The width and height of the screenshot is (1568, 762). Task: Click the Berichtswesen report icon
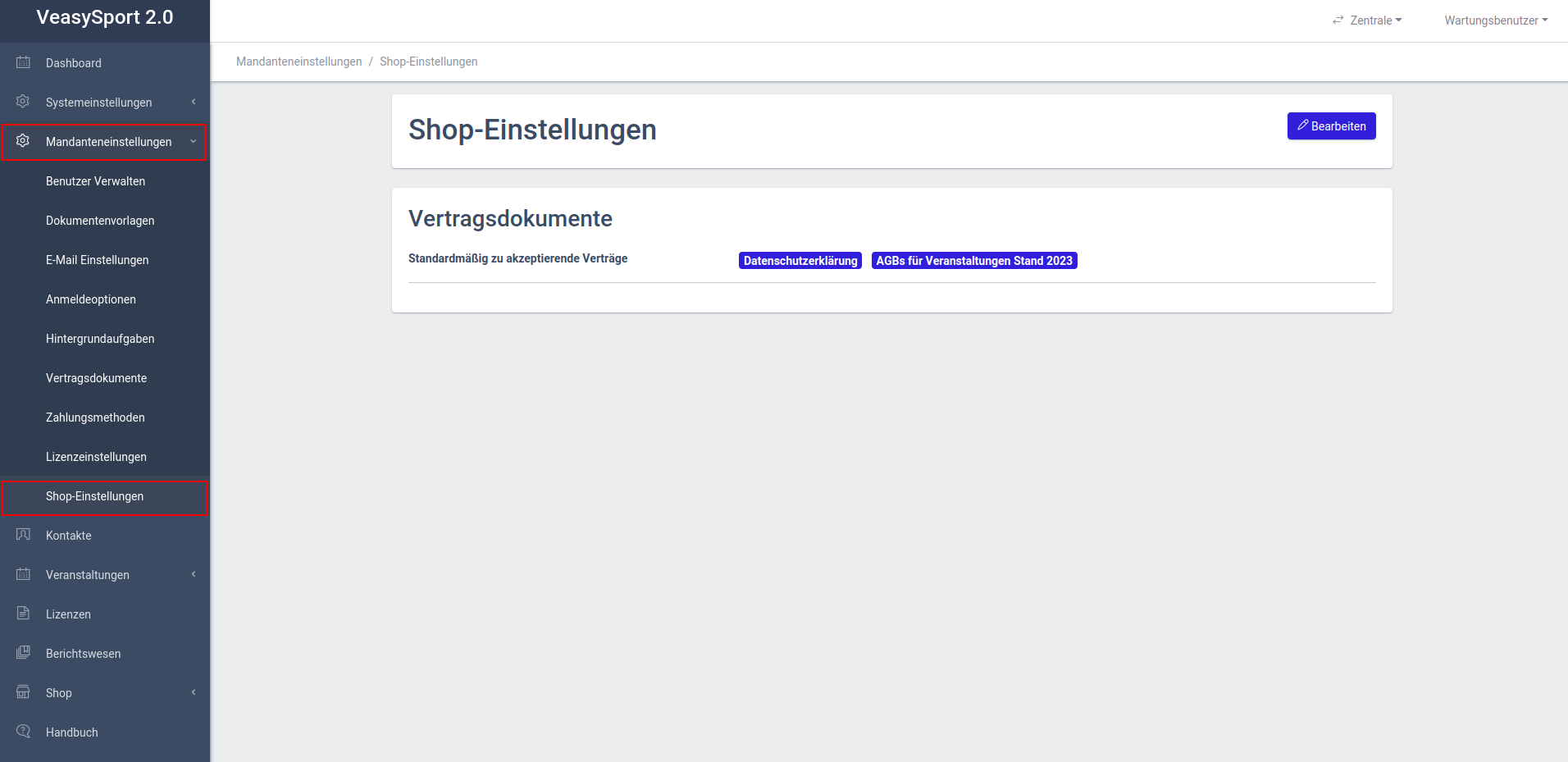(x=23, y=653)
